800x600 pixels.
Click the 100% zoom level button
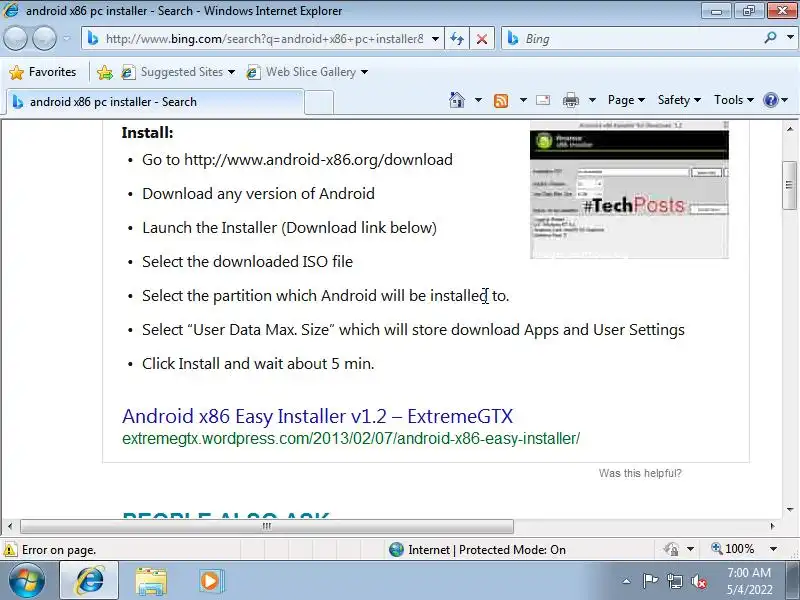click(733, 549)
